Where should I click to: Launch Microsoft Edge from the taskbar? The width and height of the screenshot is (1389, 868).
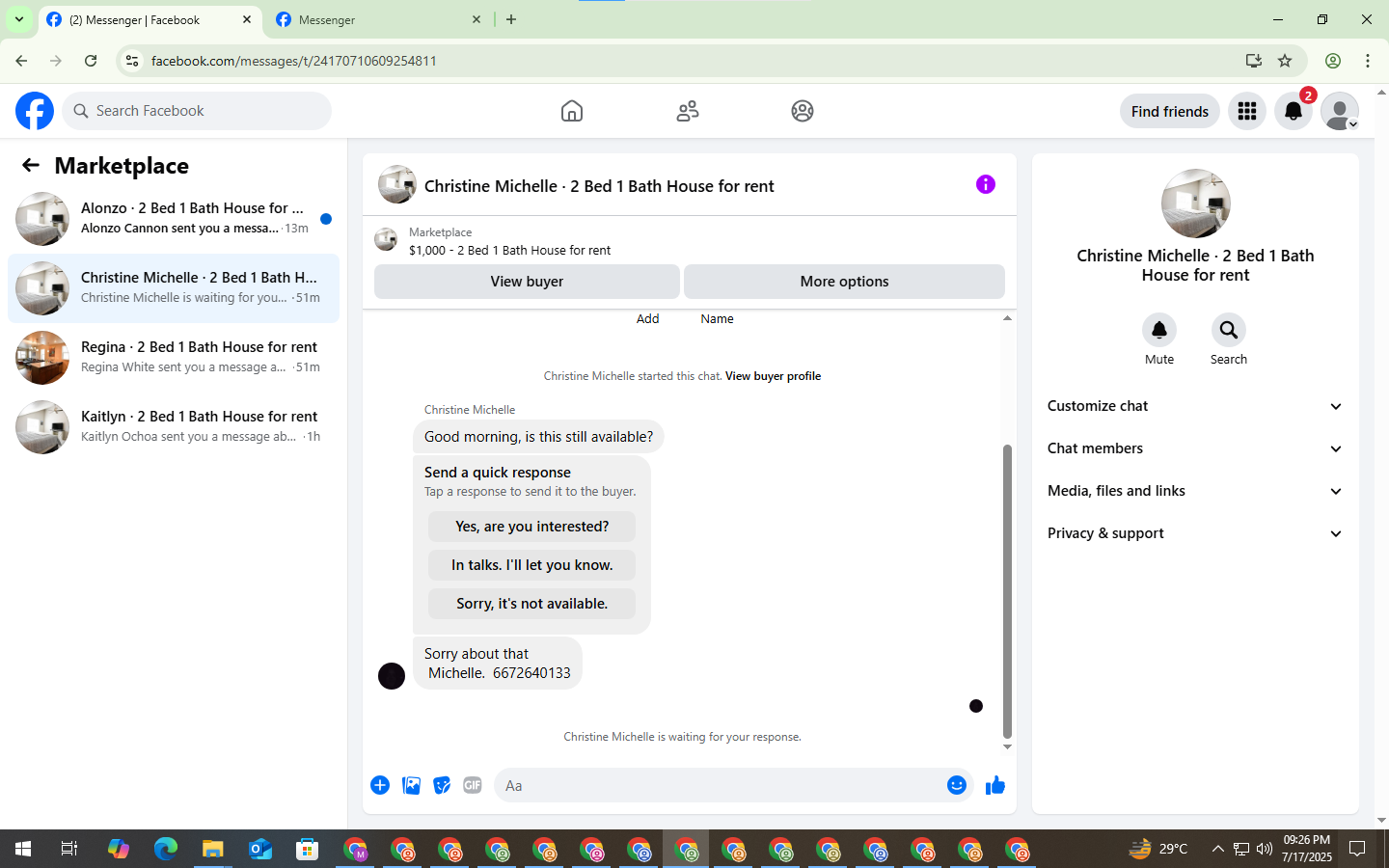coord(165,849)
